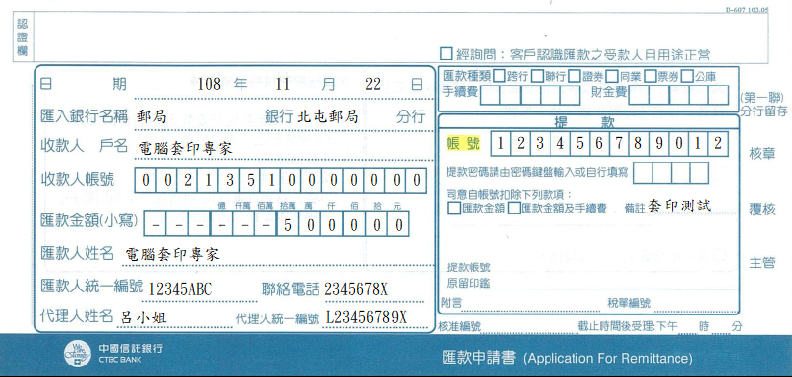The width and height of the screenshot is (792, 377).
Task: Check the 匯款金額及手續費 deduction checkbox
Action: point(514,208)
